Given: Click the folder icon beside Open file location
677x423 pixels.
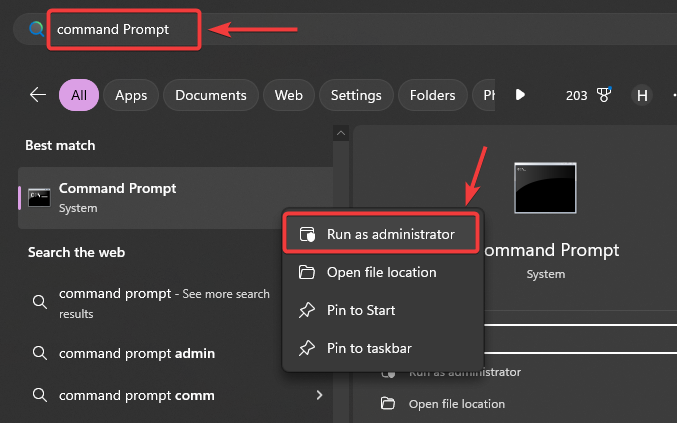Looking at the screenshot, I should pyautogui.click(x=308, y=272).
